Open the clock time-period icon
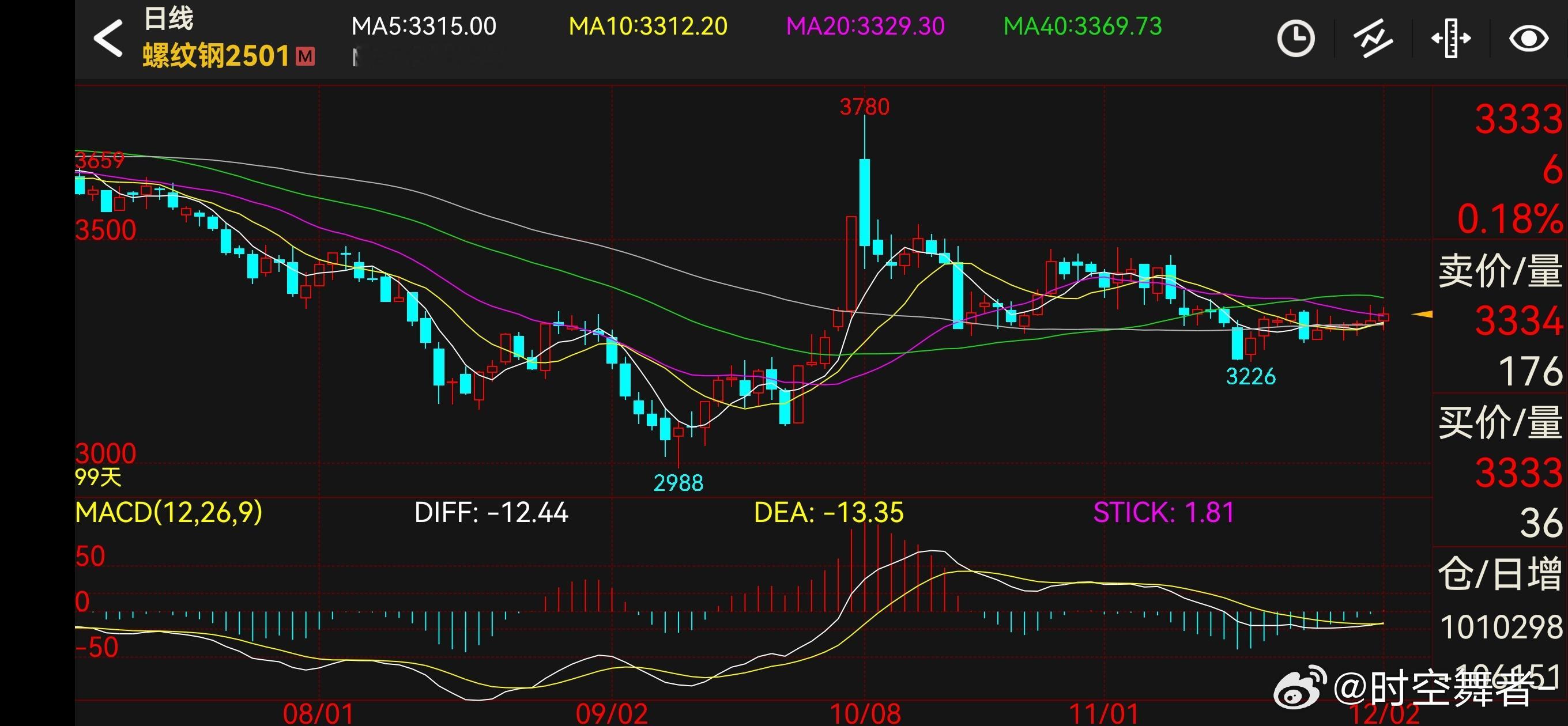This screenshot has width=1568, height=726. pyautogui.click(x=1295, y=39)
